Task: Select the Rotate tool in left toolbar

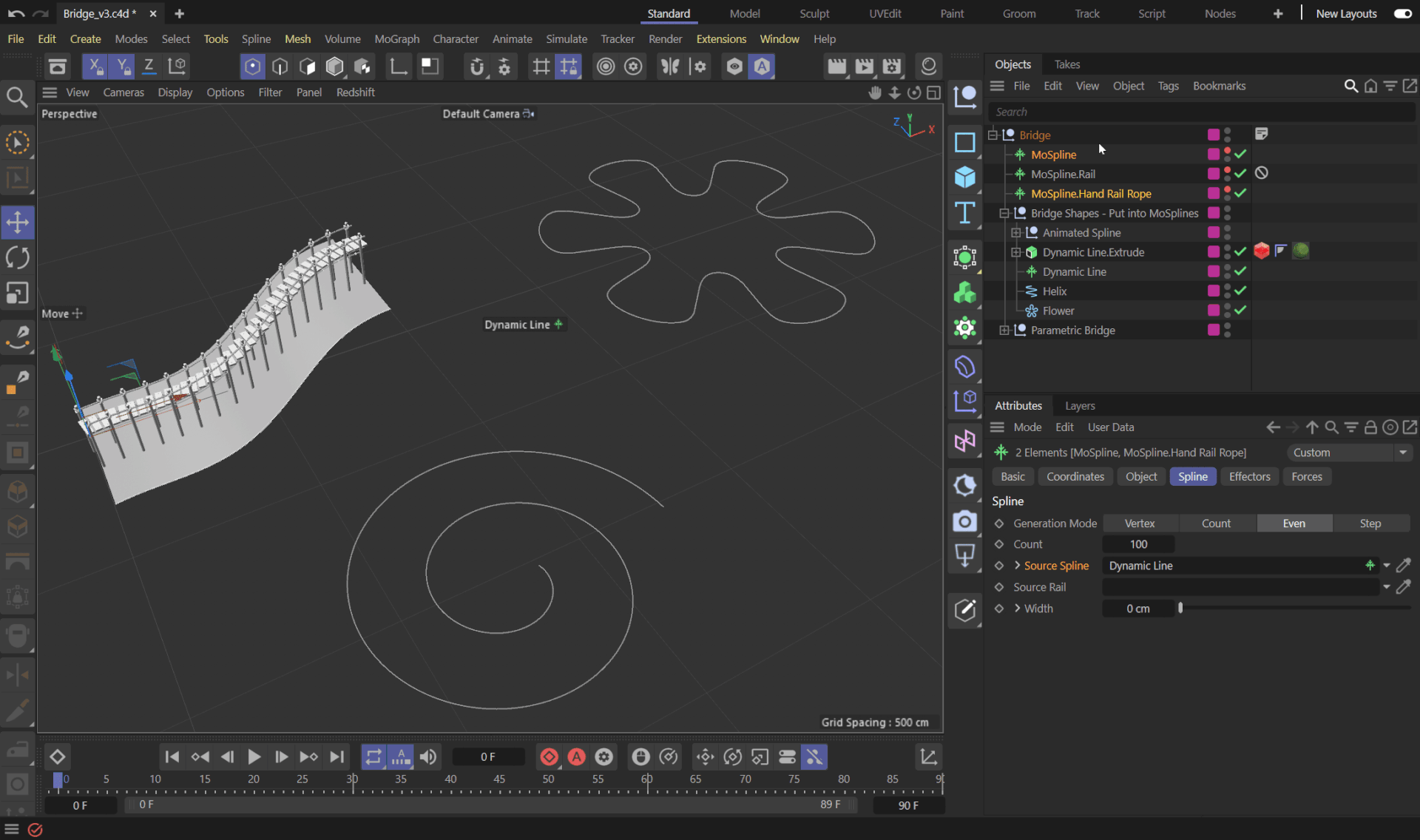Action: [18, 258]
